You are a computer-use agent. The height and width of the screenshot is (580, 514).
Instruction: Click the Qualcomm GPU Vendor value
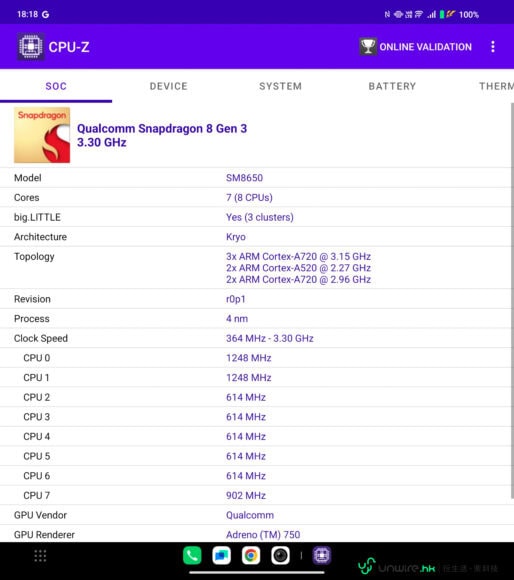coord(250,515)
